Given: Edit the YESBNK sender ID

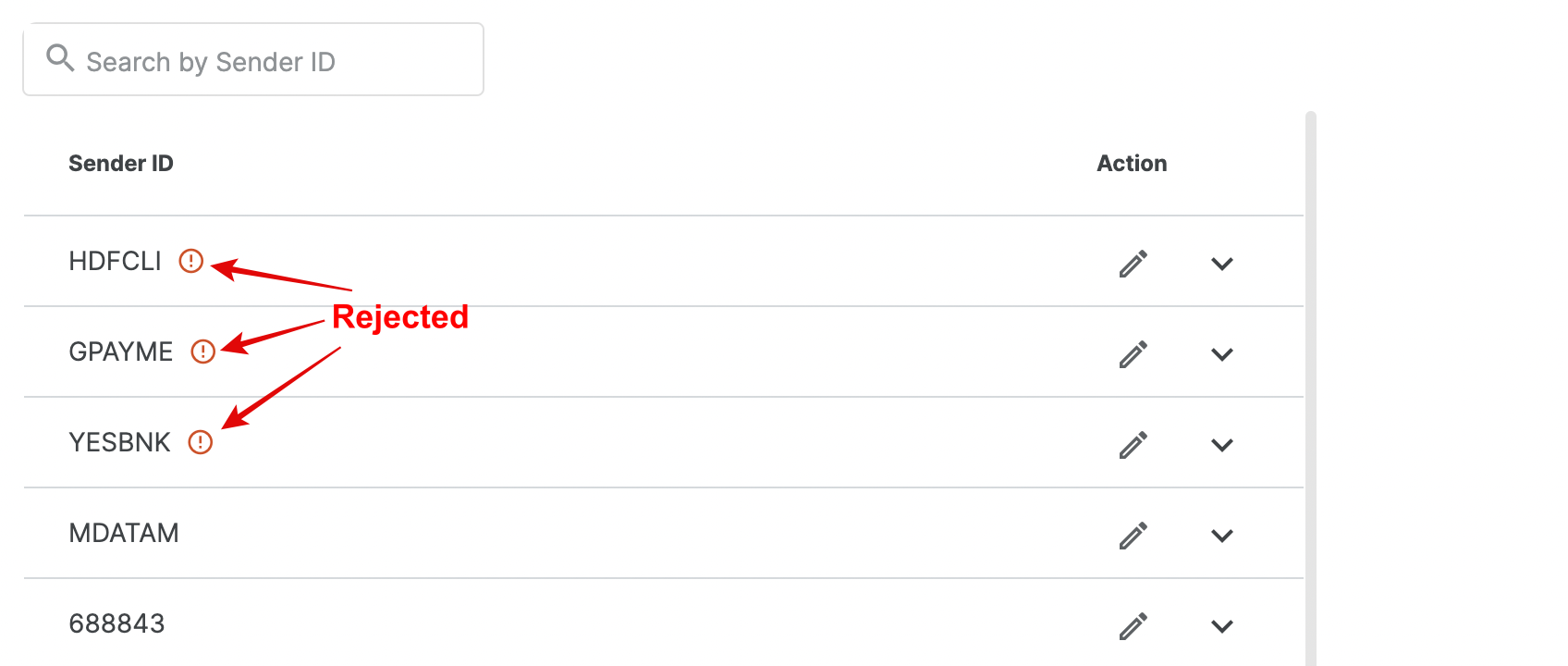Looking at the screenshot, I should (x=1133, y=445).
